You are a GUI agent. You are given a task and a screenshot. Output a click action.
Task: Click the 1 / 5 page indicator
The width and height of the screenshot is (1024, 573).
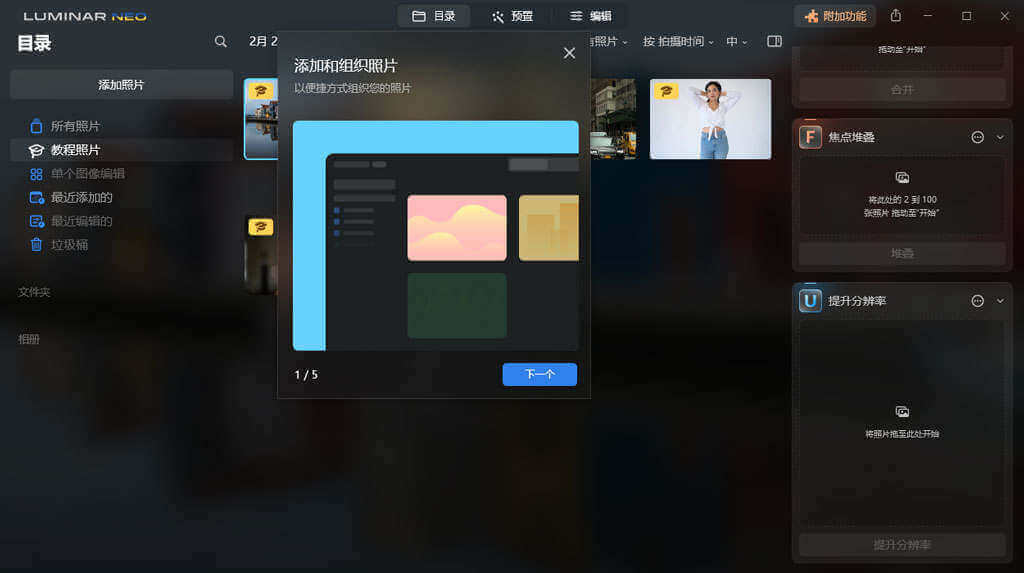click(x=306, y=374)
